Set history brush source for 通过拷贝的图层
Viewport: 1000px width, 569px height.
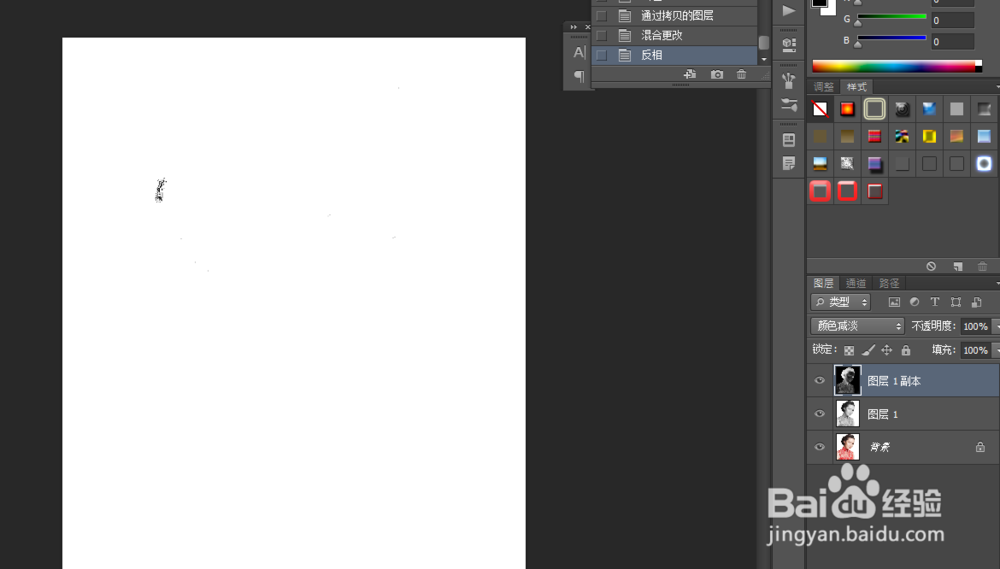pyautogui.click(x=601, y=15)
